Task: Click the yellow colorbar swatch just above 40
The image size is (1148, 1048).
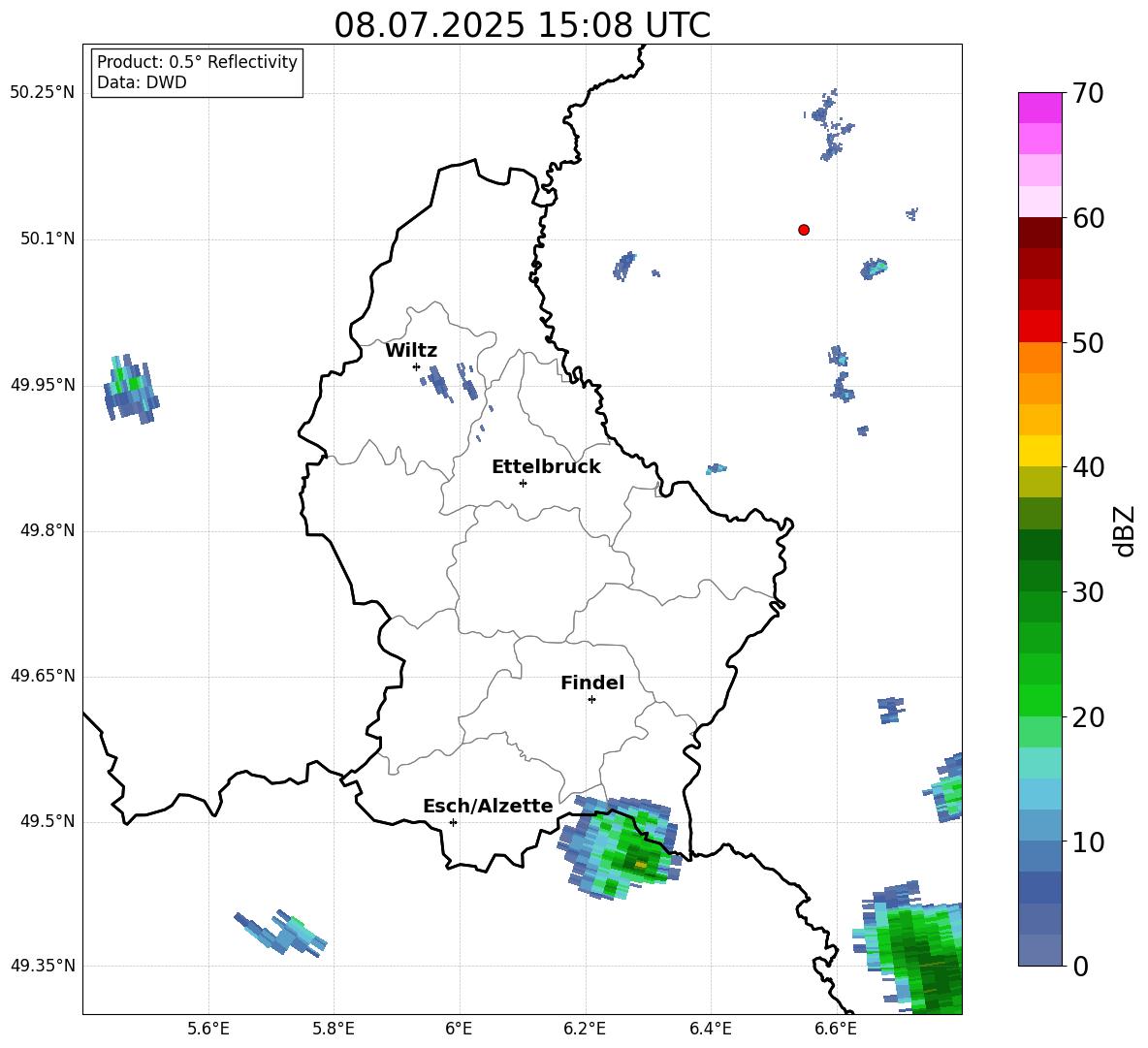Action: [1039, 451]
